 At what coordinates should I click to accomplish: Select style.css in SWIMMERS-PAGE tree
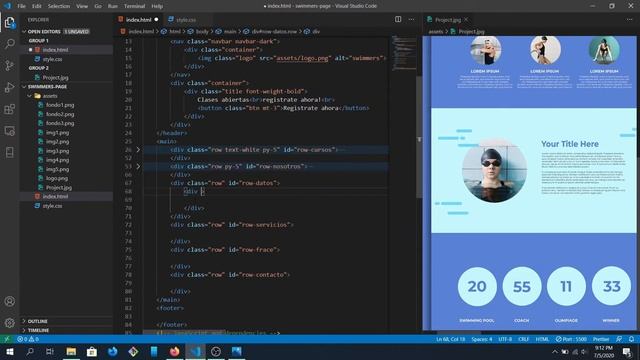pos(52,206)
